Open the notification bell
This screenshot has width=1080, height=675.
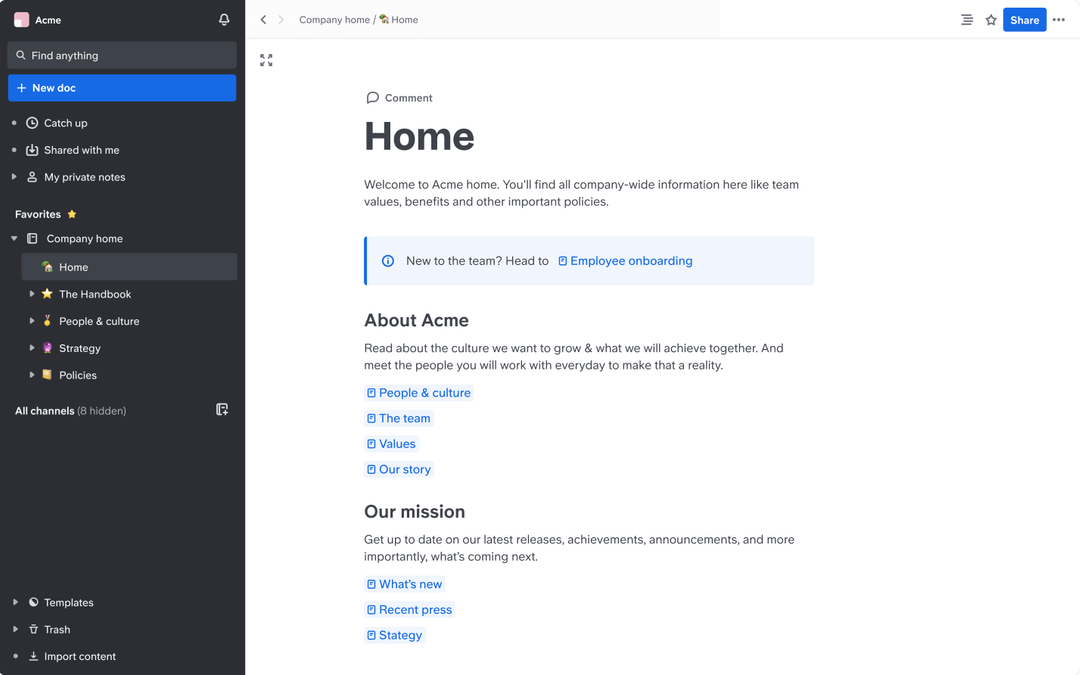tap(224, 19)
